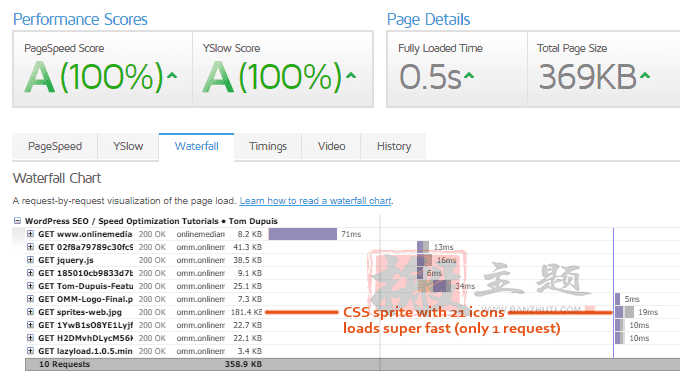The width and height of the screenshot is (680, 392).
Task: Expand the GET 185010cb9833d7b request row
Action: tap(30, 273)
